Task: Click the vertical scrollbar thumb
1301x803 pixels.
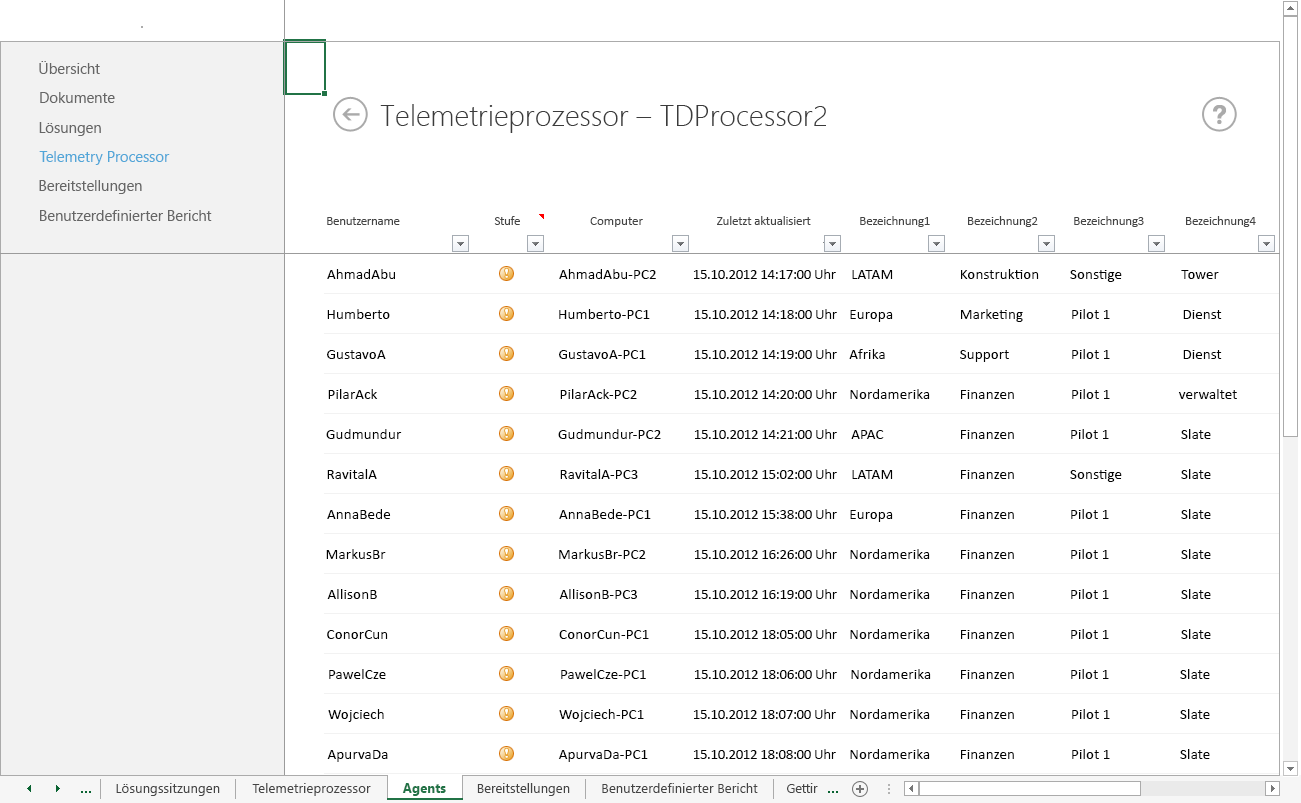Action: click(1290, 227)
